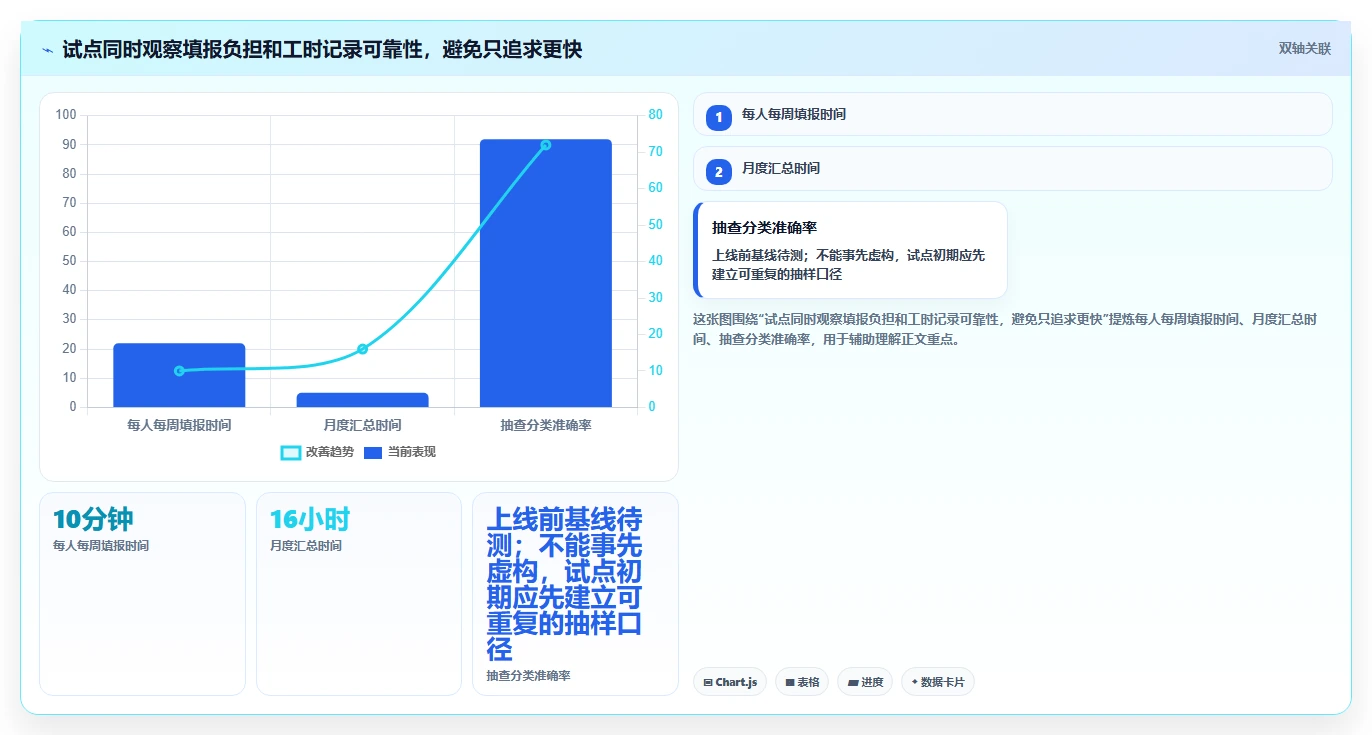
Task: Click the 抽查分类准确率 caption in third card
Action: pyautogui.click(x=529, y=676)
